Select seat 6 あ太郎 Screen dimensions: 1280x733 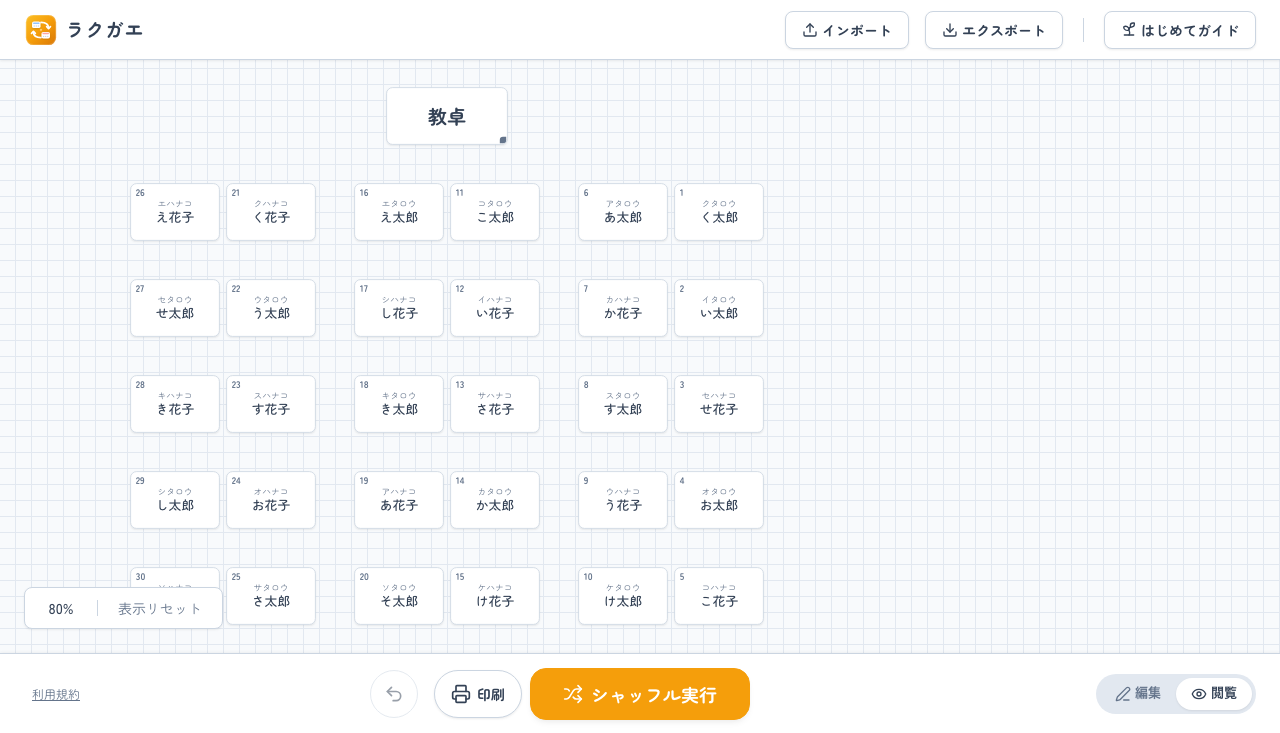pos(623,212)
